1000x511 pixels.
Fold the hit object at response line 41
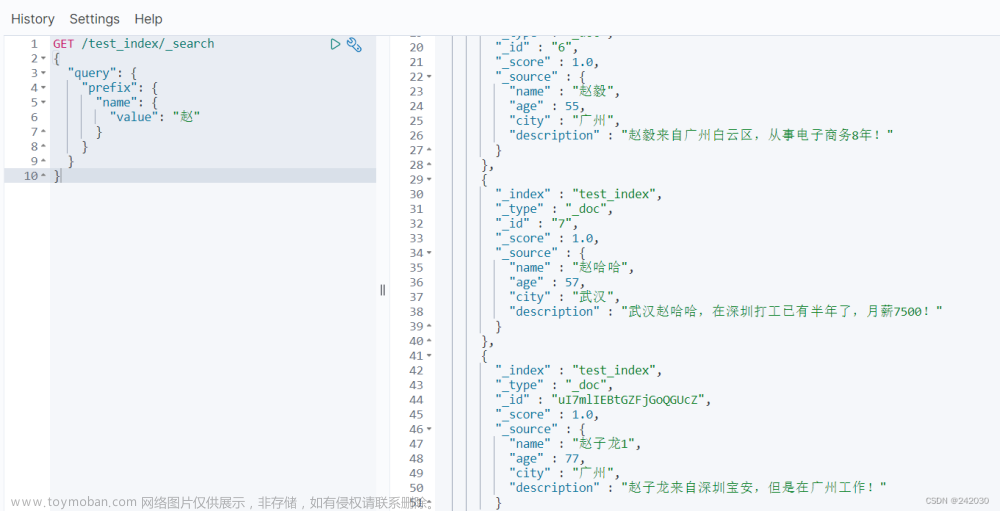[x=429, y=355]
